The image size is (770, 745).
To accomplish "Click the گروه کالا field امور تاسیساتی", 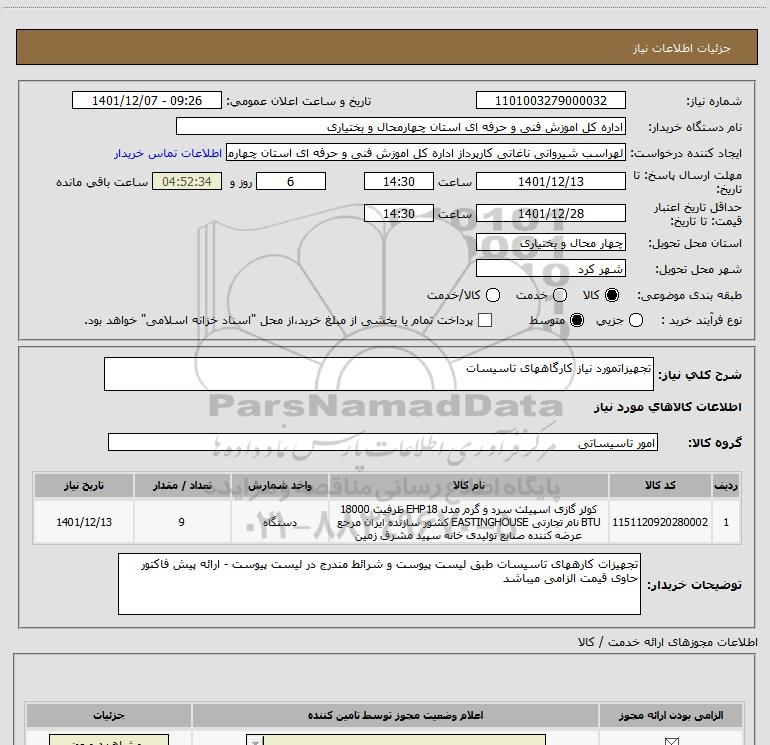I will point(383,442).
